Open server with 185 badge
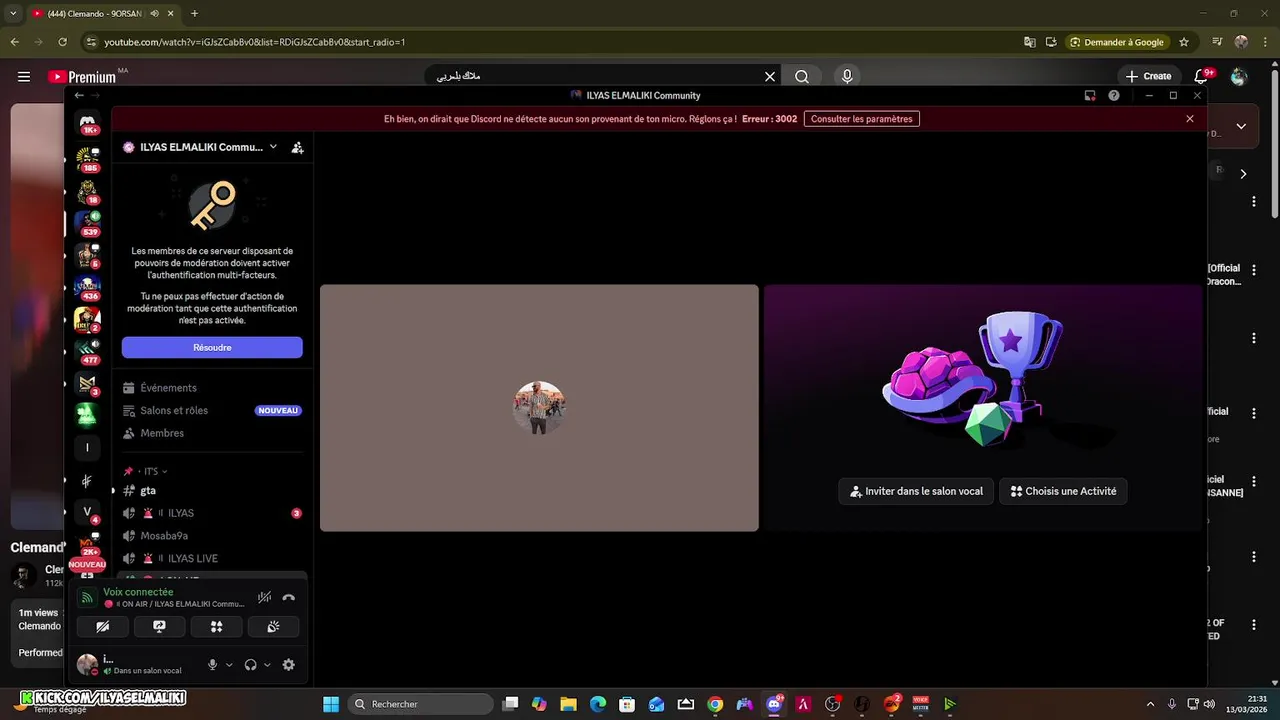The image size is (1280, 720). click(x=88, y=158)
